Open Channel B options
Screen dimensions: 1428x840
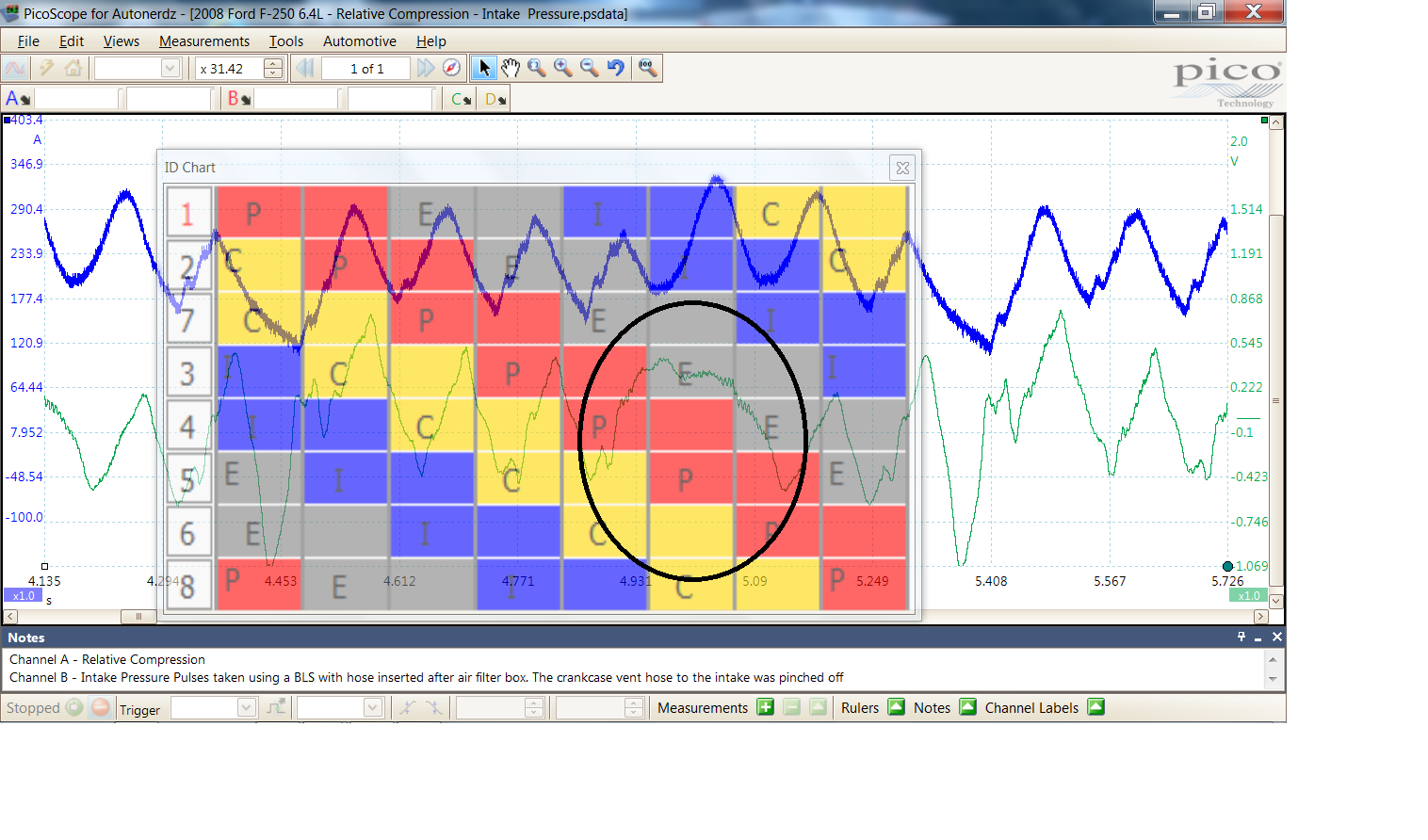(x=238, y=98)
